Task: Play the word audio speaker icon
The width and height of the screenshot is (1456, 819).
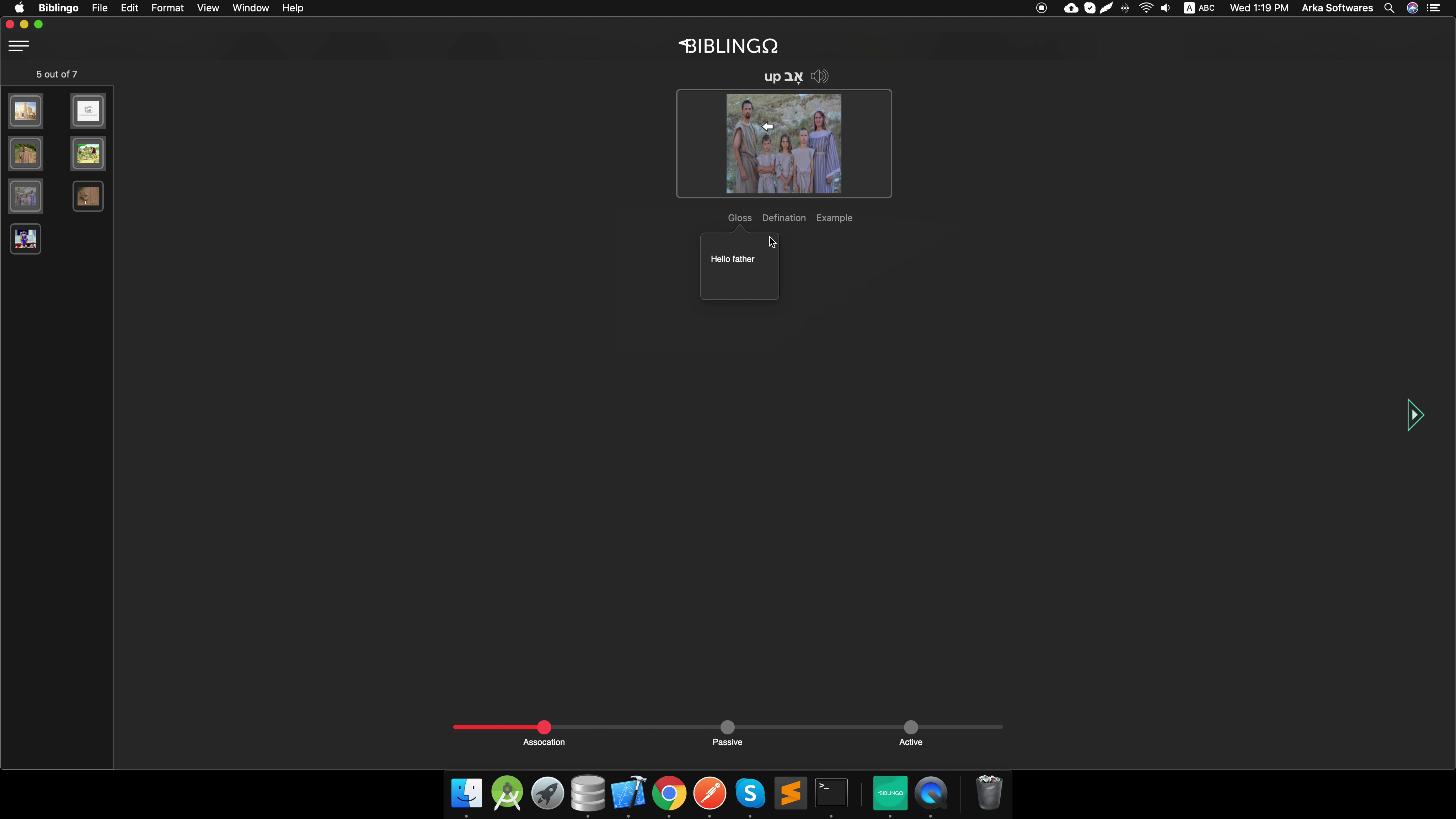Action: [x=819, y=76]
